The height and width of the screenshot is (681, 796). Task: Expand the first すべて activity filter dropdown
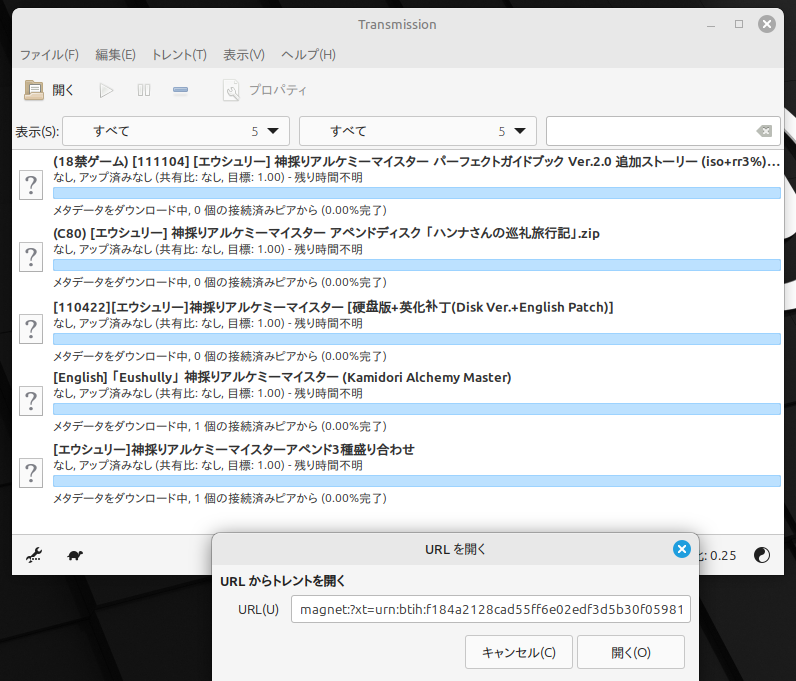click(176, 131)
